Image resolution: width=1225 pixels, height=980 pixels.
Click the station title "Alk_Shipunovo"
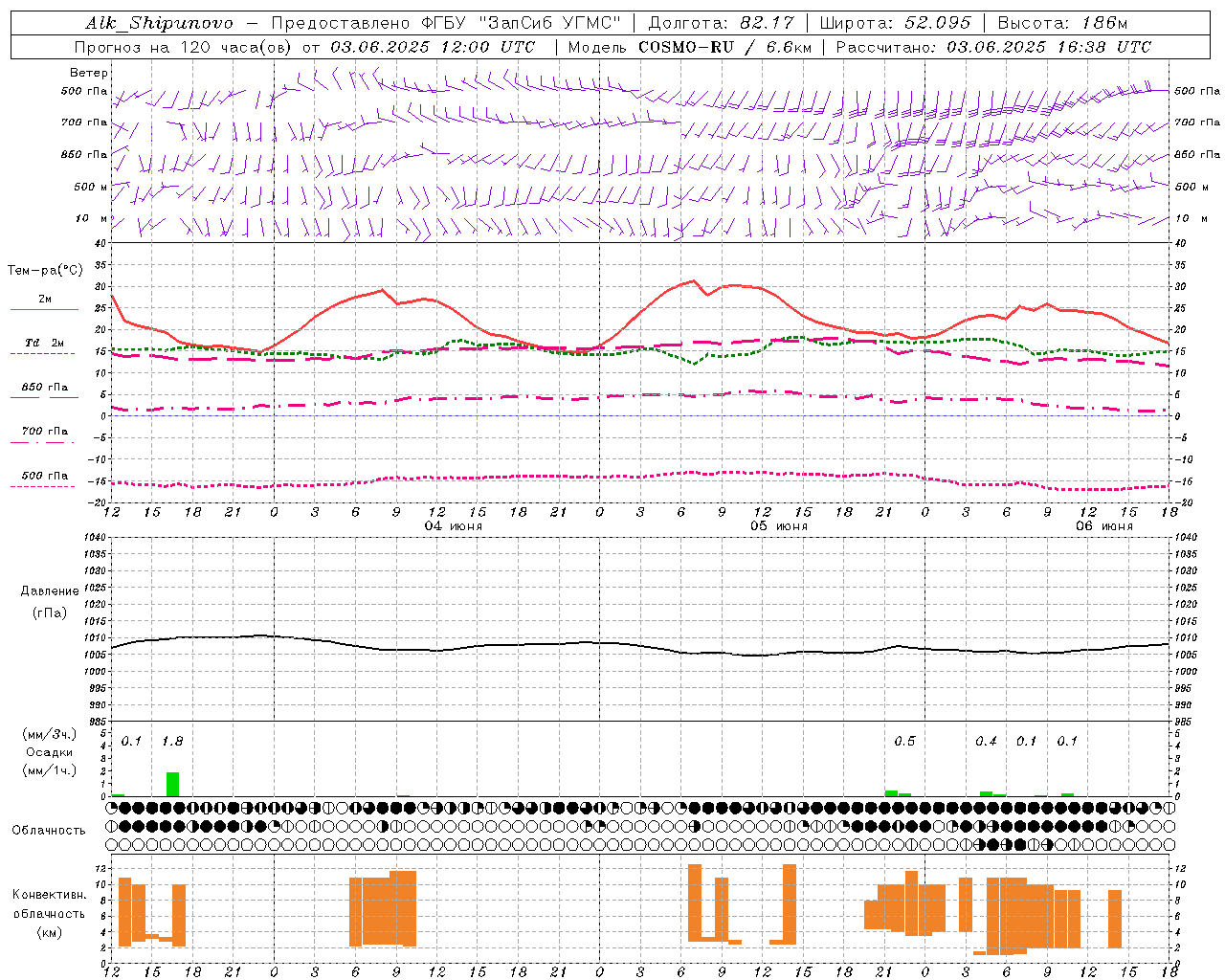pos(159,24)
